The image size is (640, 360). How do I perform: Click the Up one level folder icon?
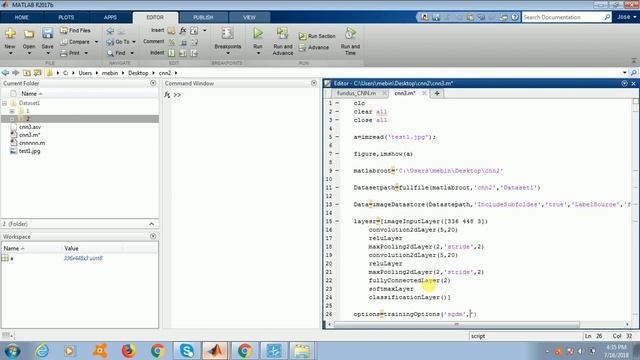coord(27,73)
